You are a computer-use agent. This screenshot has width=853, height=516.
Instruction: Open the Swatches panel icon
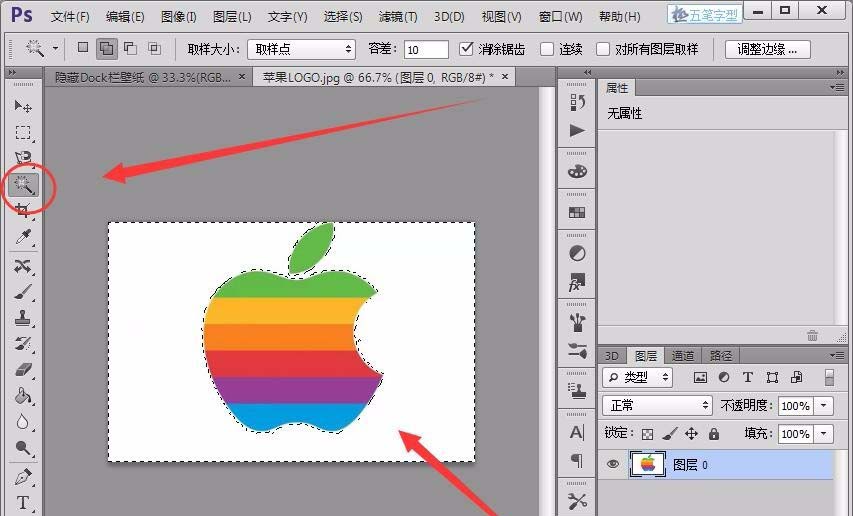577,213
